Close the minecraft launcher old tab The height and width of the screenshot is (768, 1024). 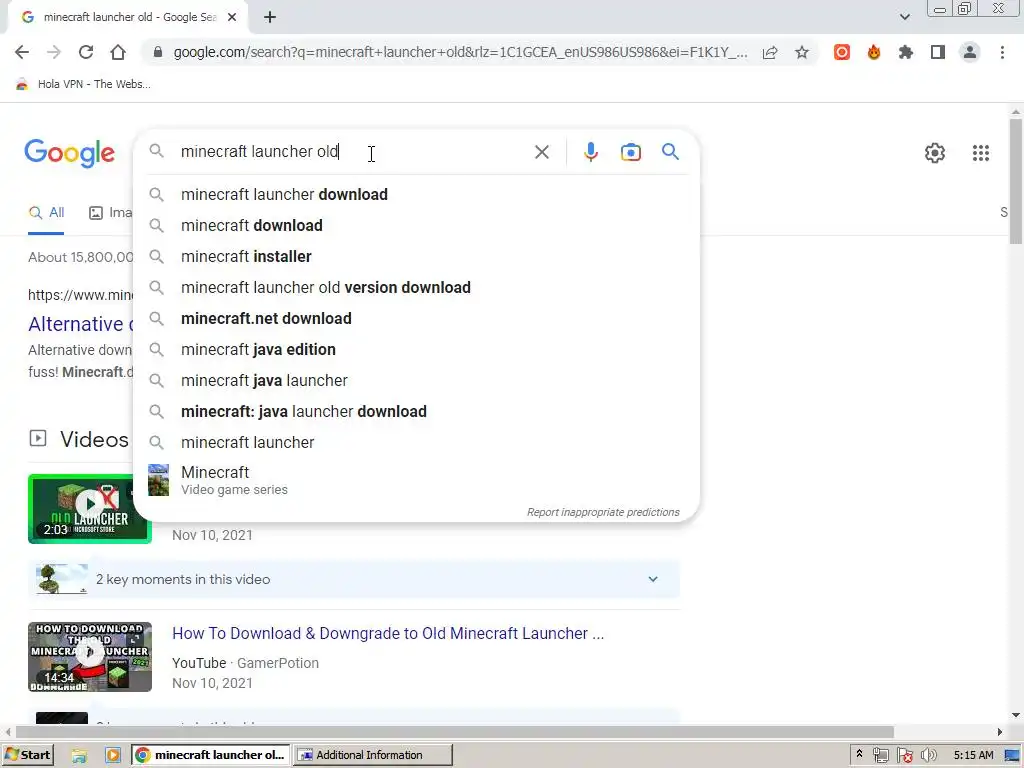click(232, 17)
